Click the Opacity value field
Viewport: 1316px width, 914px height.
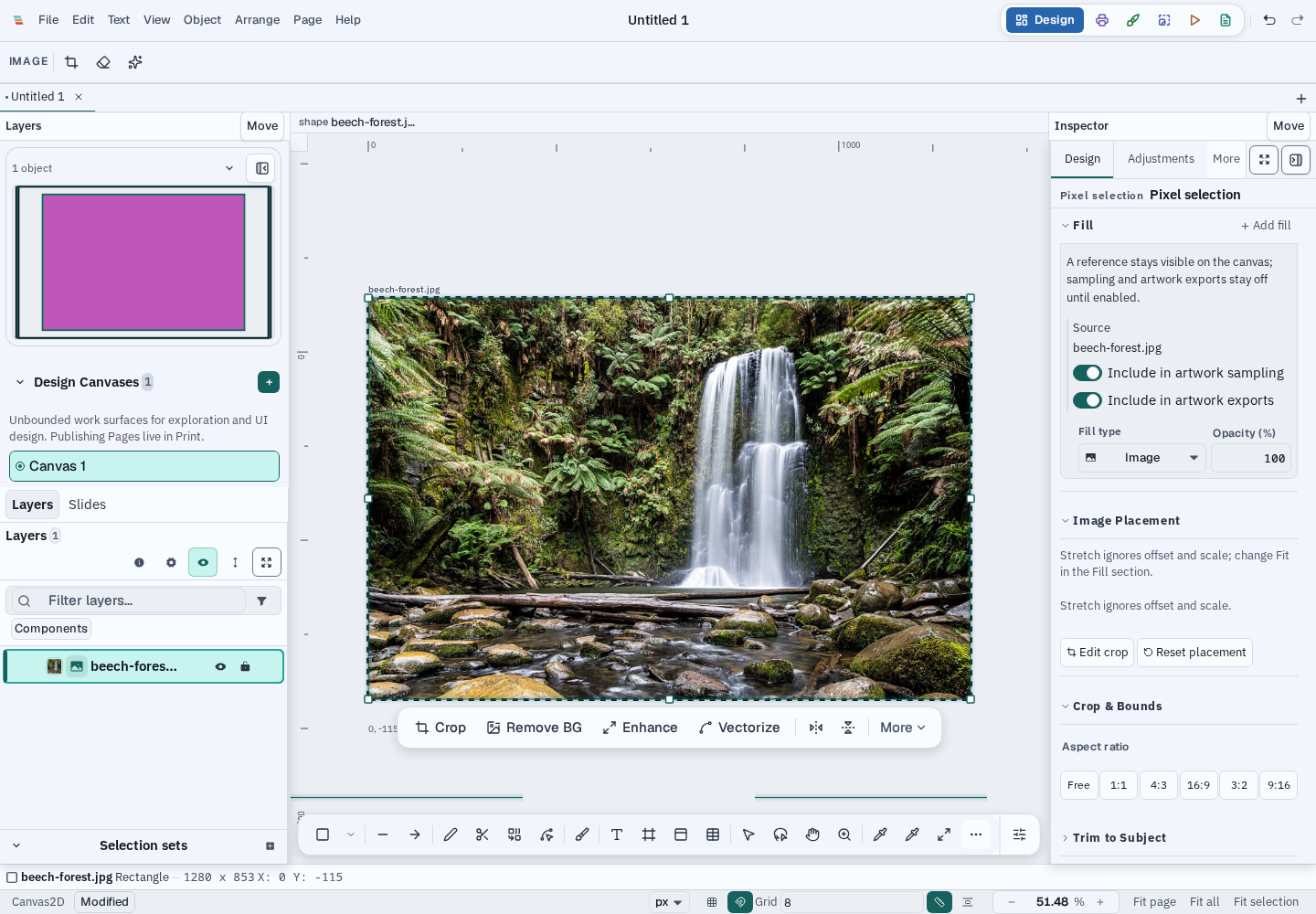(1251, 458)
